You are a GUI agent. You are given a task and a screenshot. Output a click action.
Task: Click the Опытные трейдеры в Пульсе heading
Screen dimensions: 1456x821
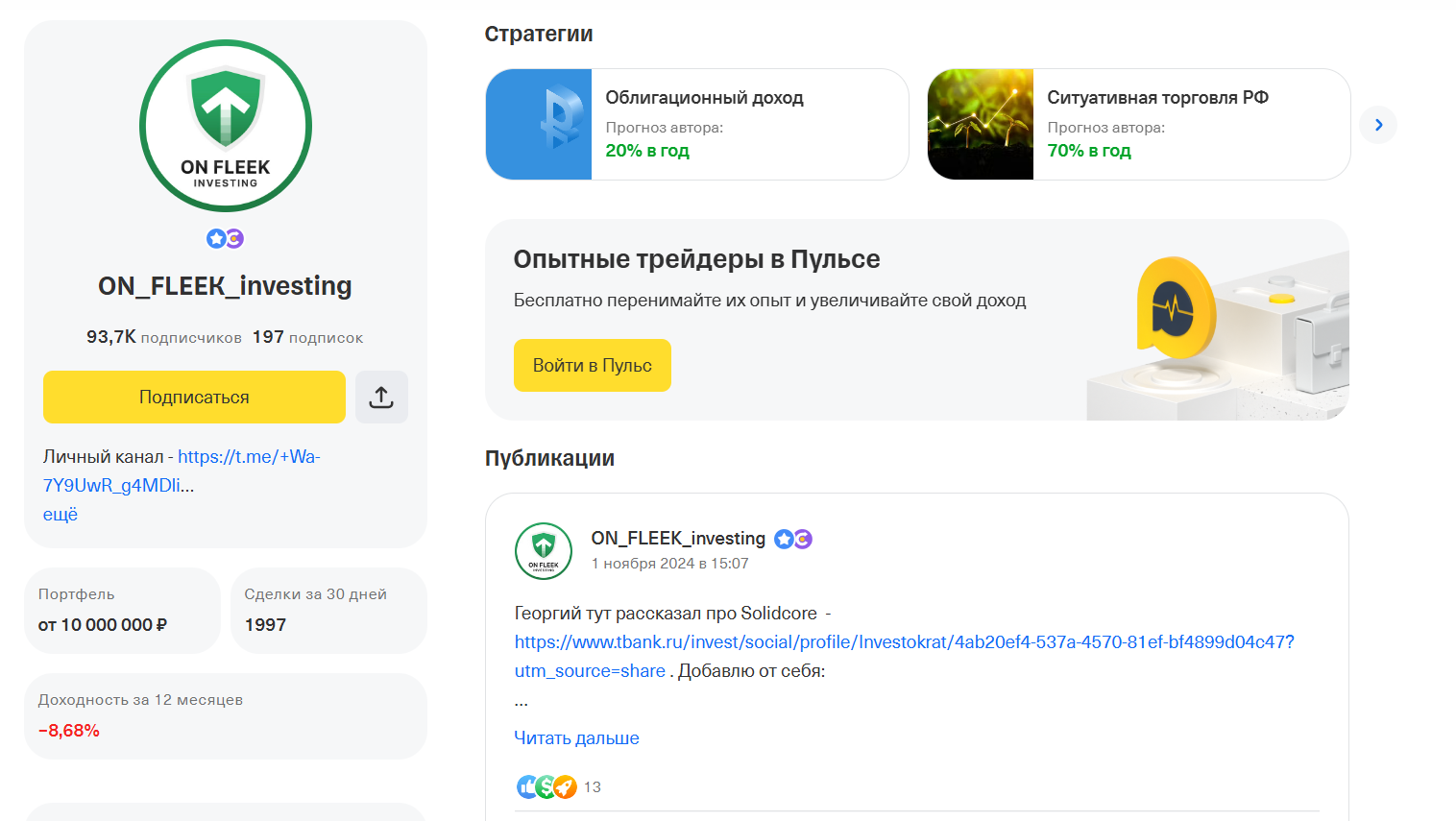pos(696,259)
